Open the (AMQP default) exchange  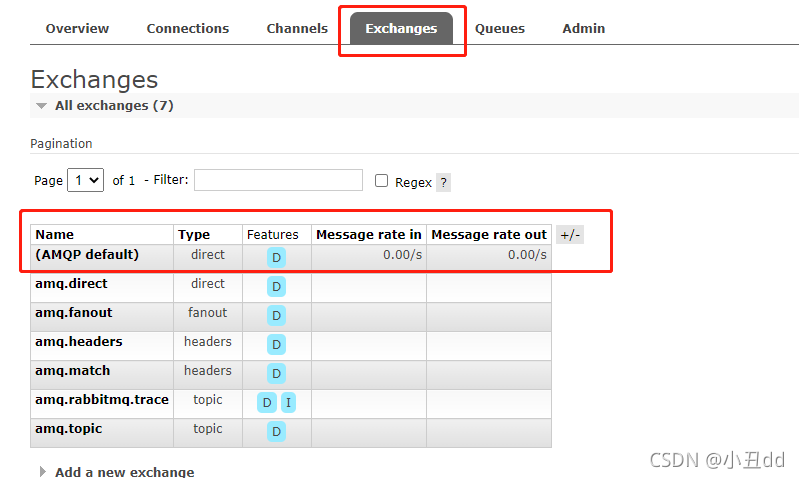point(87,254)
